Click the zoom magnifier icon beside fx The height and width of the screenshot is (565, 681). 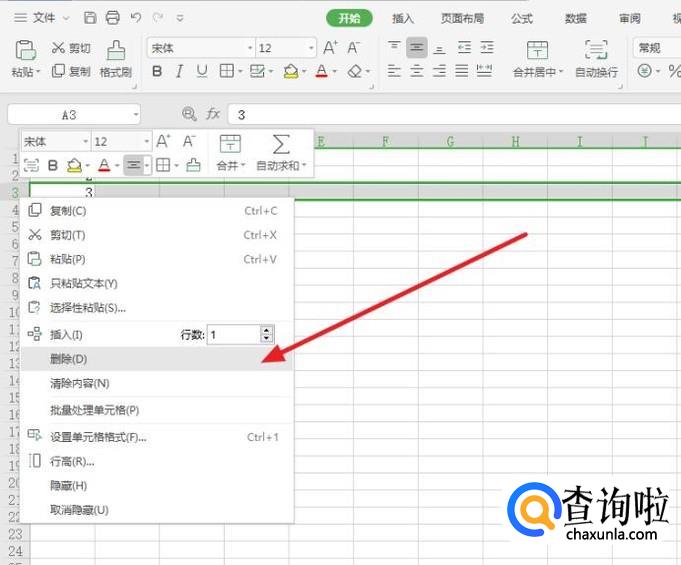pos(189,114)
